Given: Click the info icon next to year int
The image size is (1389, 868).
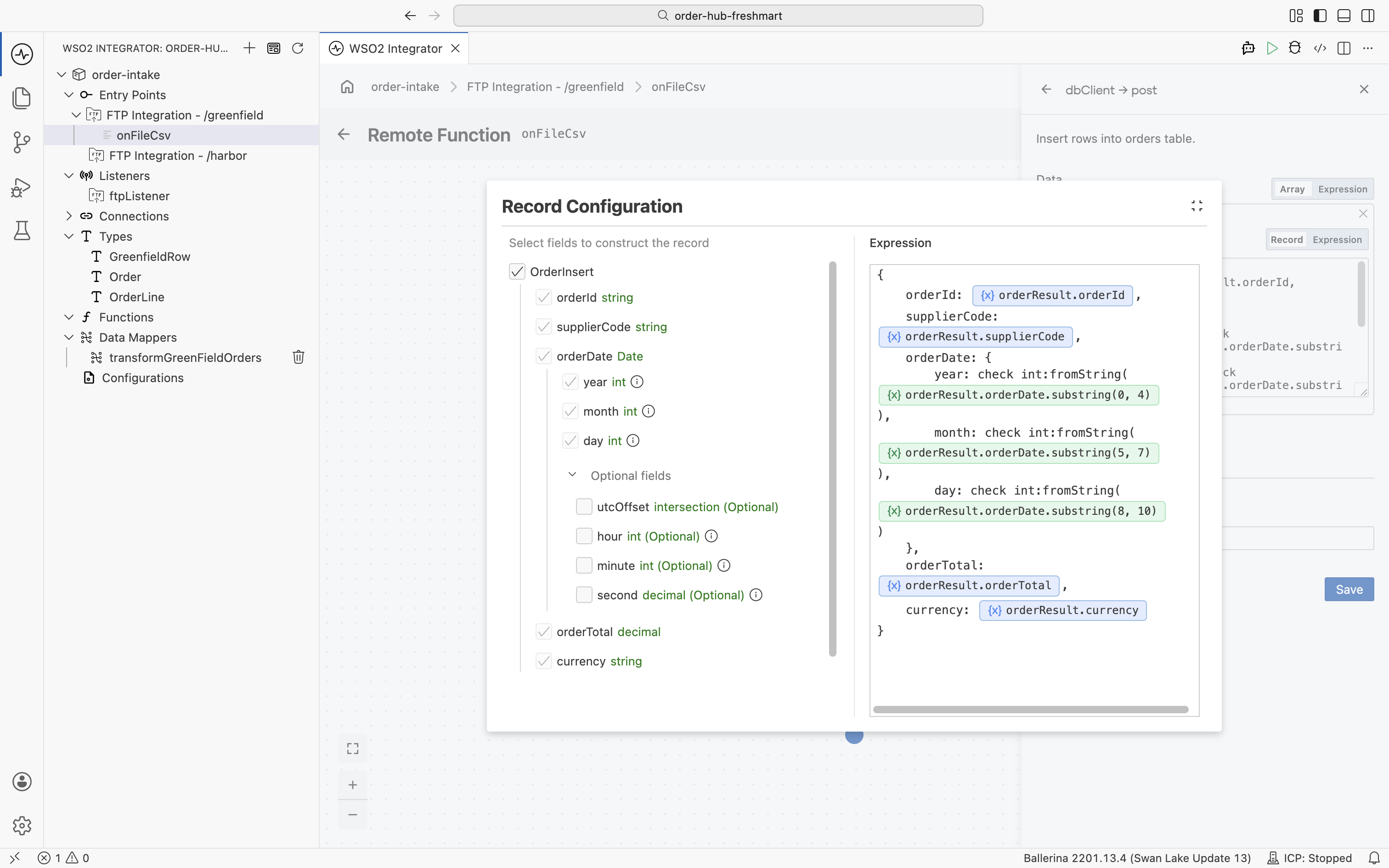Looking at the screenshot, I should (637, 382).
